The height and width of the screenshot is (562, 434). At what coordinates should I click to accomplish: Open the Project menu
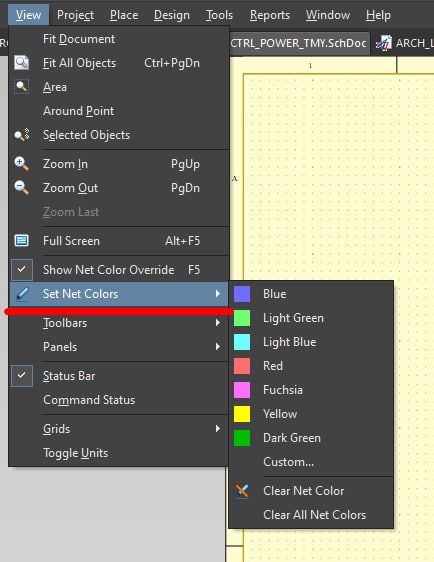point(75,15)
